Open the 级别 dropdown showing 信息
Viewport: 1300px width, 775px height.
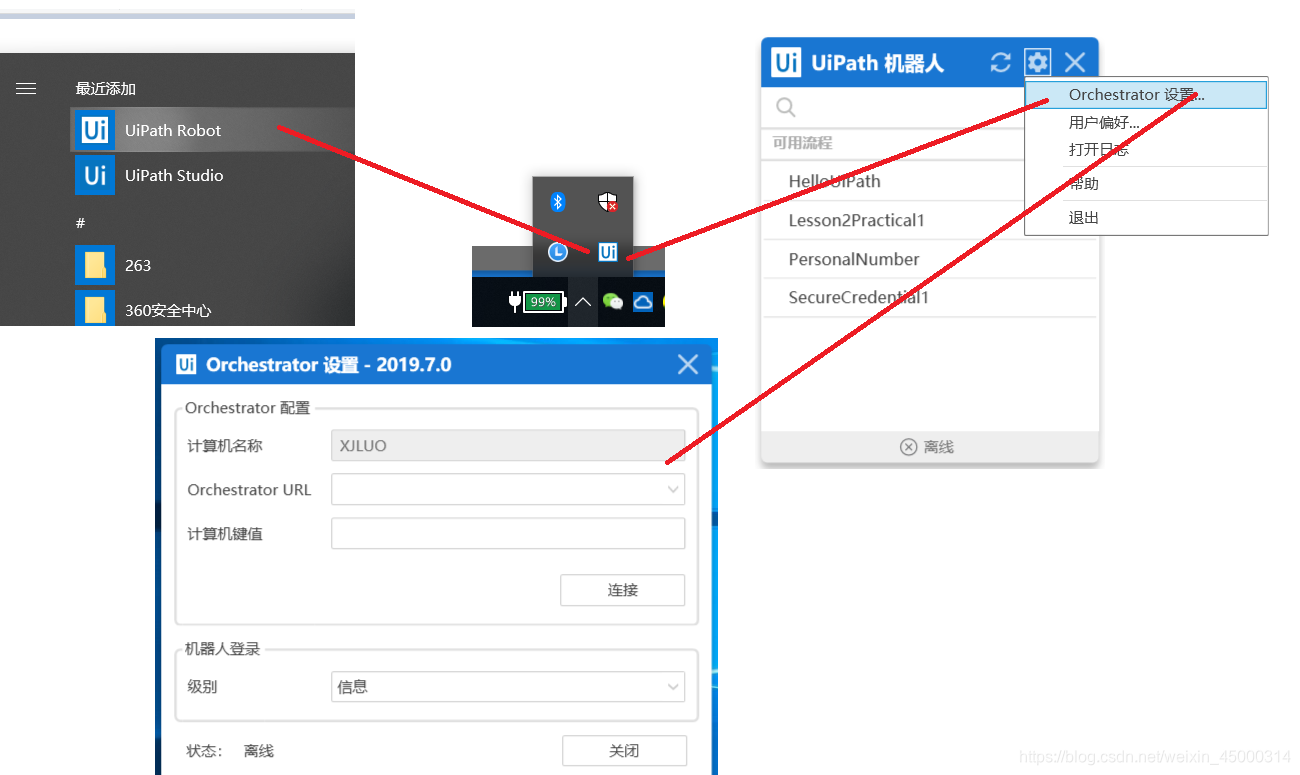click(x=508, y=687)
